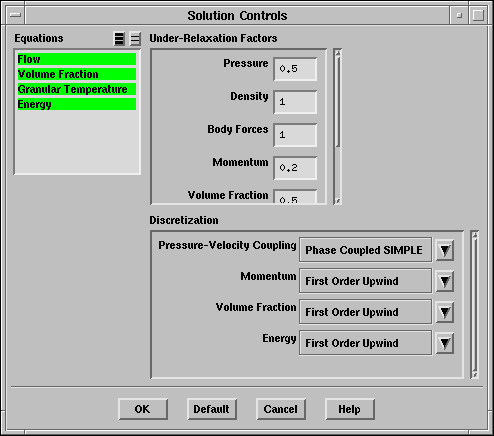Minimize the Solution Controls window
Image resolution: width=494 pixels, height=436 pixels.
459,15
